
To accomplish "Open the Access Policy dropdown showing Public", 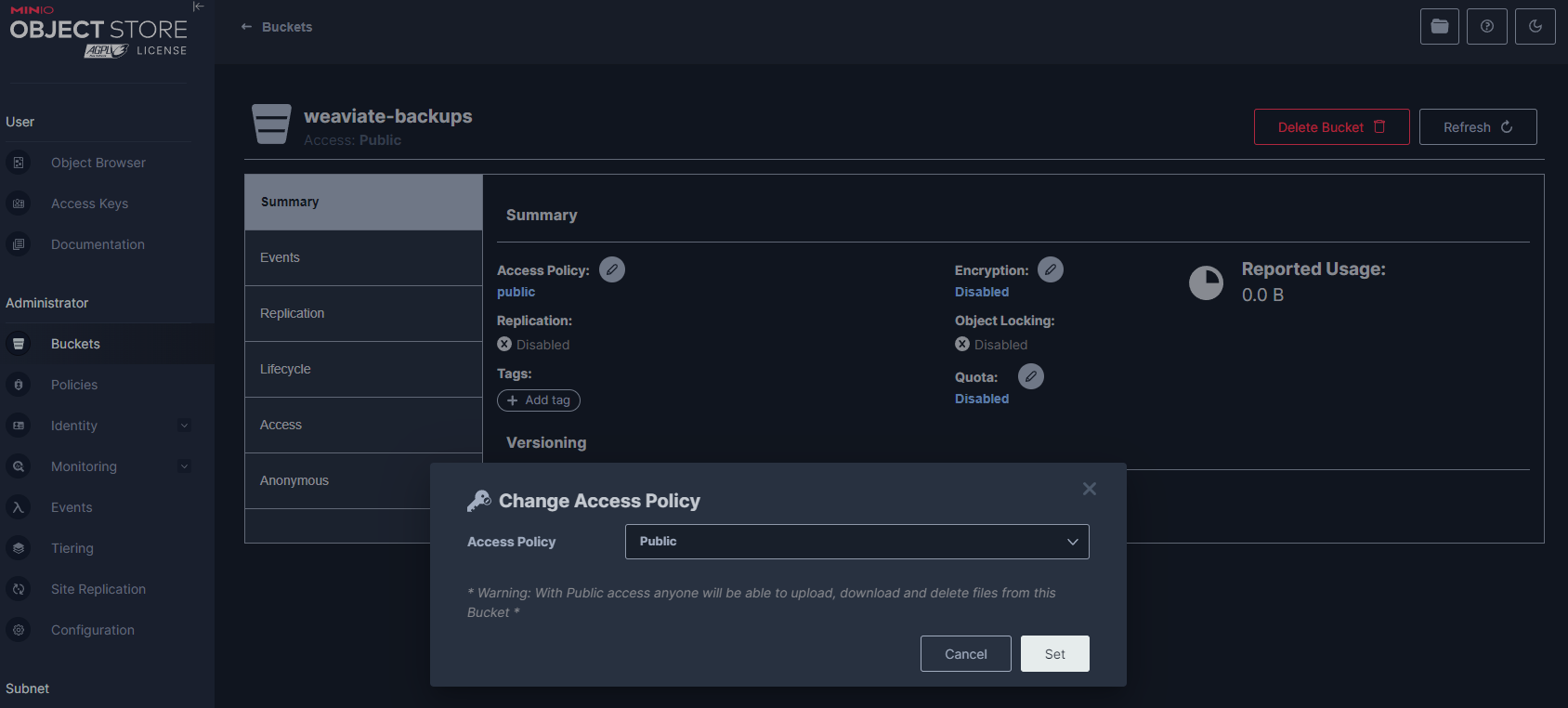I will point(856,542).
